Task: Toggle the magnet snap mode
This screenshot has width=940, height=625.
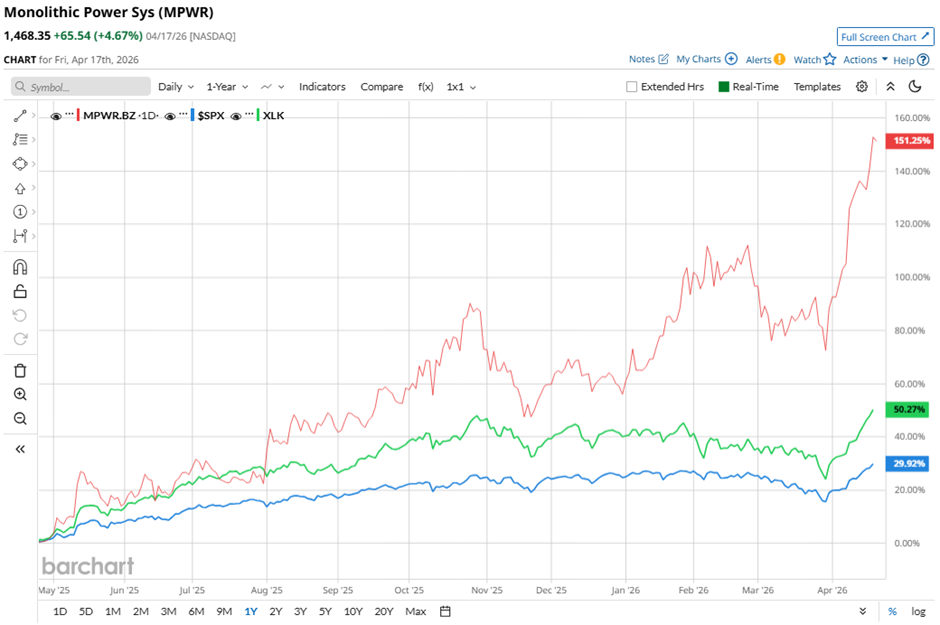Action: (20, 267)
